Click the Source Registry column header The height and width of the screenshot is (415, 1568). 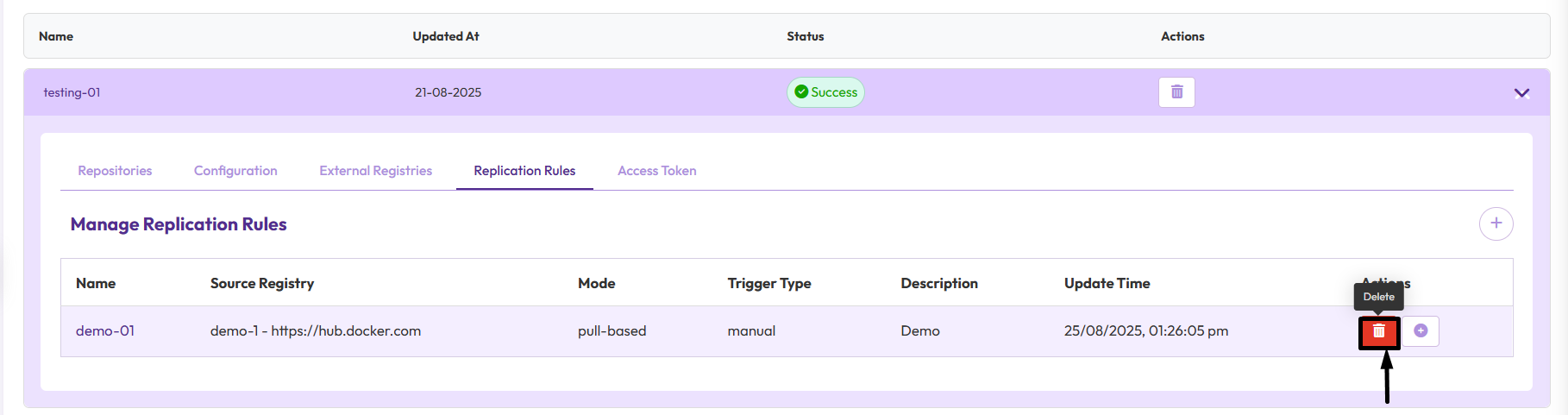tap(262, 283)
